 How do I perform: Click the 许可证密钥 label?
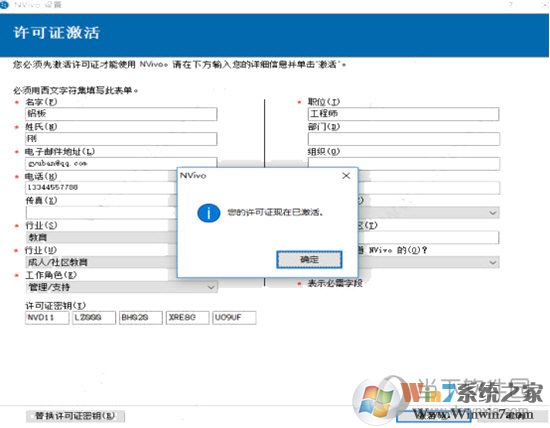point(55,306)
